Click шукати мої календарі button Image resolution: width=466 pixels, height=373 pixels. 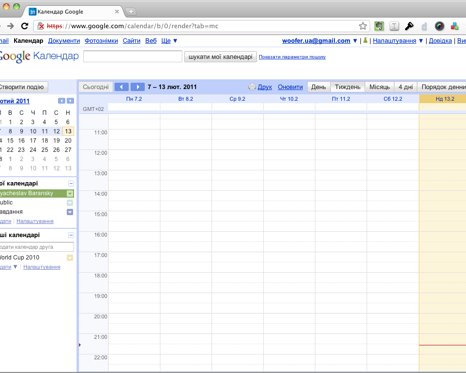click(220, 57)
